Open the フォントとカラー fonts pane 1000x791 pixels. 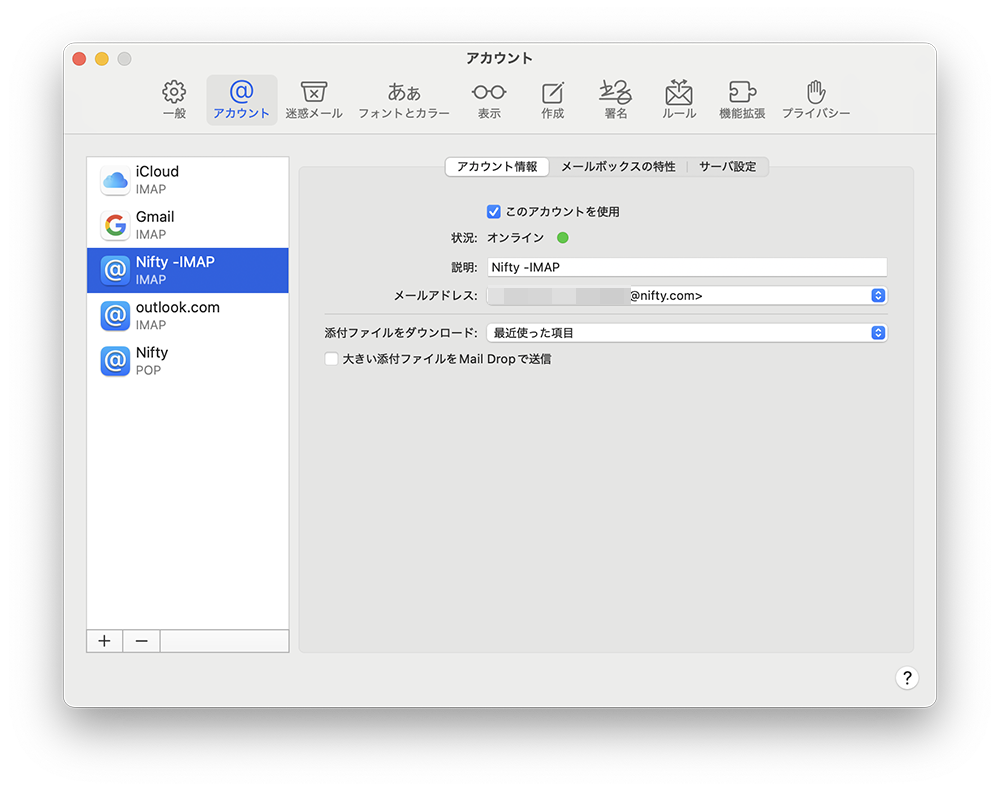click(404, 100)
